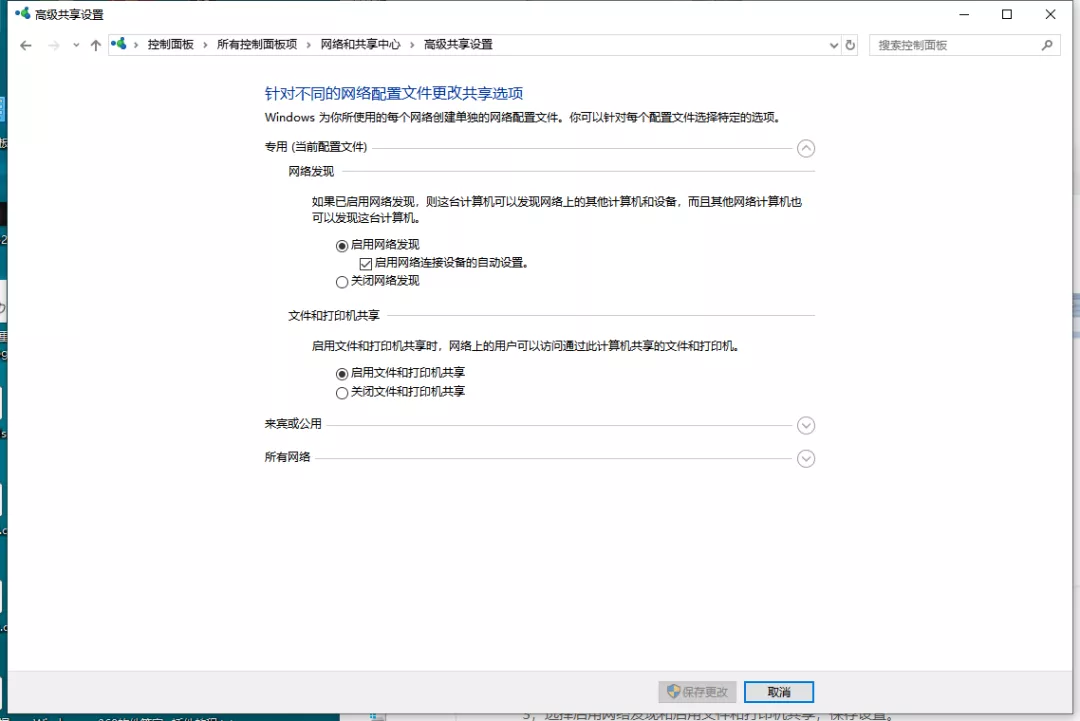
Task: Expand the 来宾或公用 section
Action: [x=806, y=425]
